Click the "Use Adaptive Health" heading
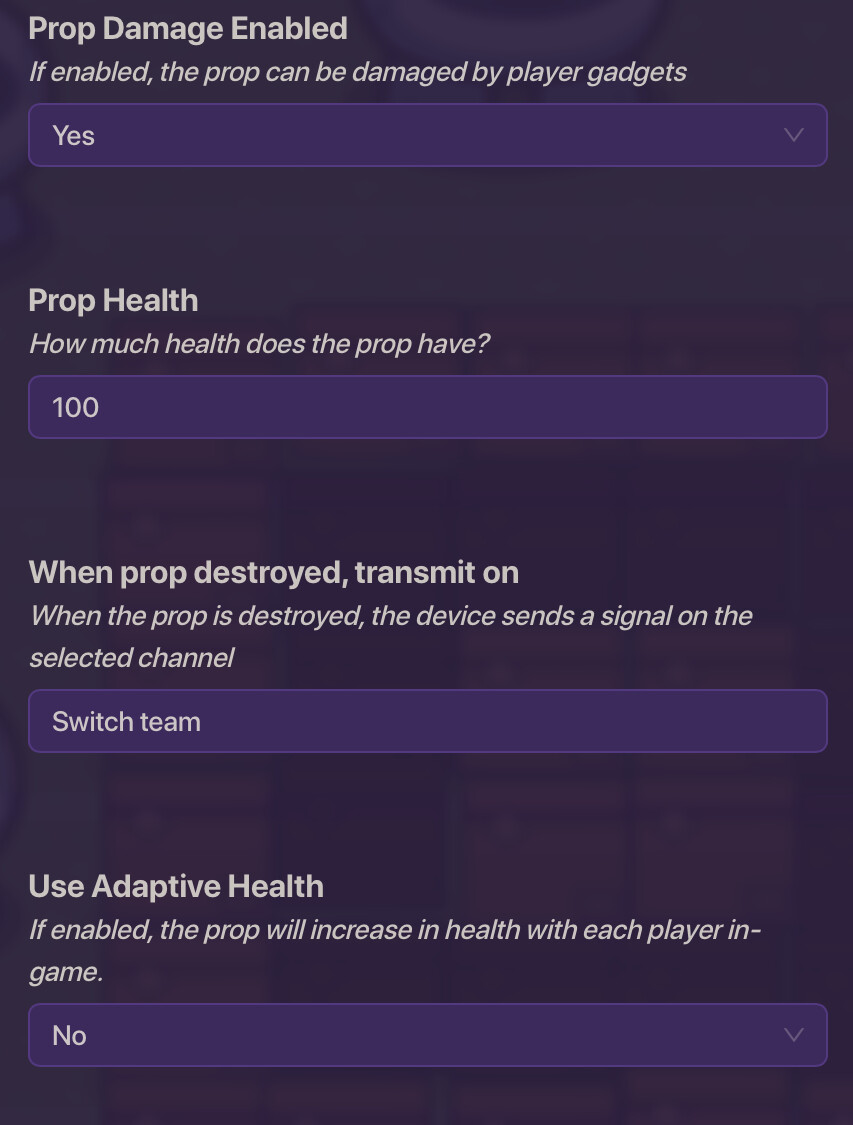Viewport: 853px width, 1125px height. pos(176,886)
